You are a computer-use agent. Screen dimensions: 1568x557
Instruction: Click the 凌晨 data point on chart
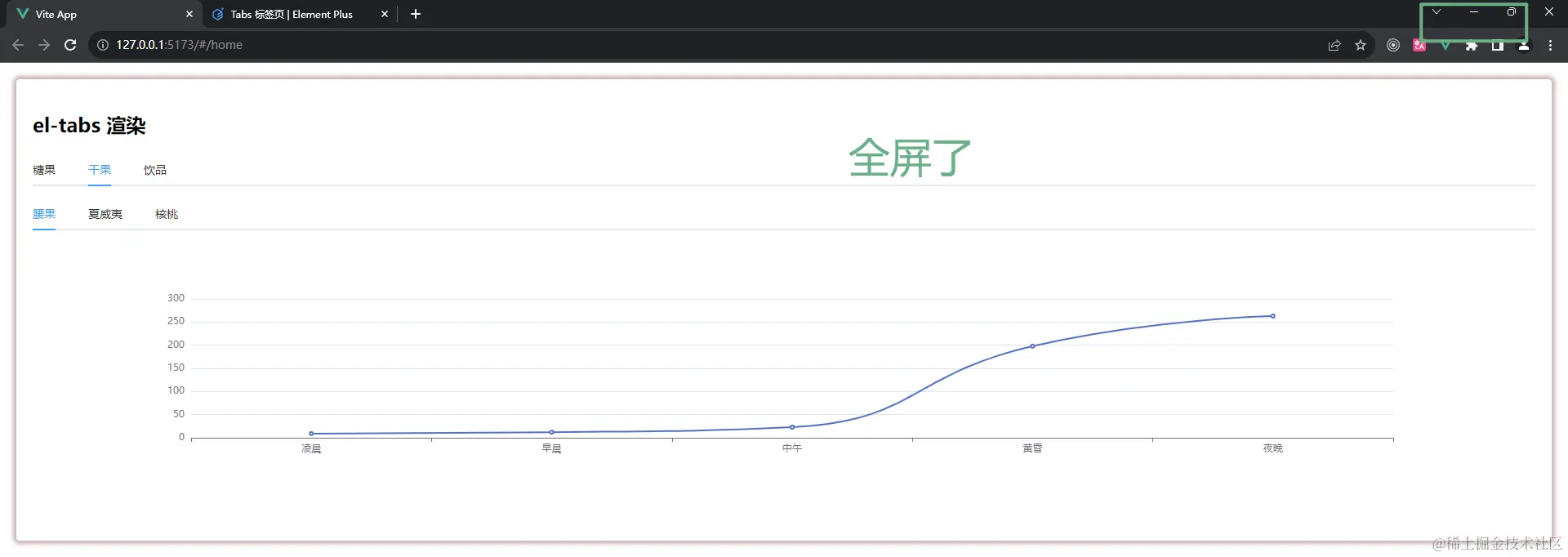pos(311,434)
